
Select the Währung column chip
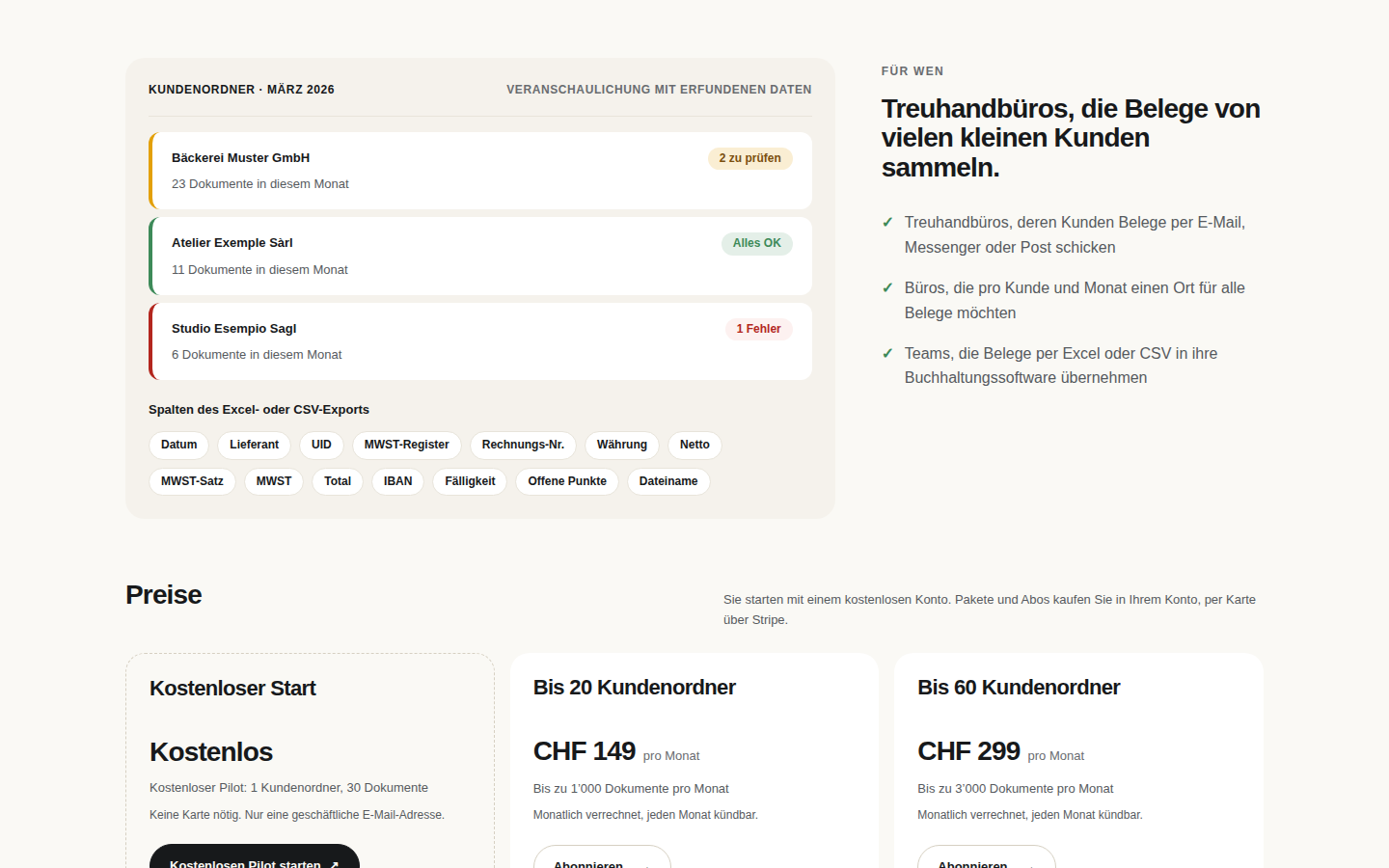(x=621, y=445)
